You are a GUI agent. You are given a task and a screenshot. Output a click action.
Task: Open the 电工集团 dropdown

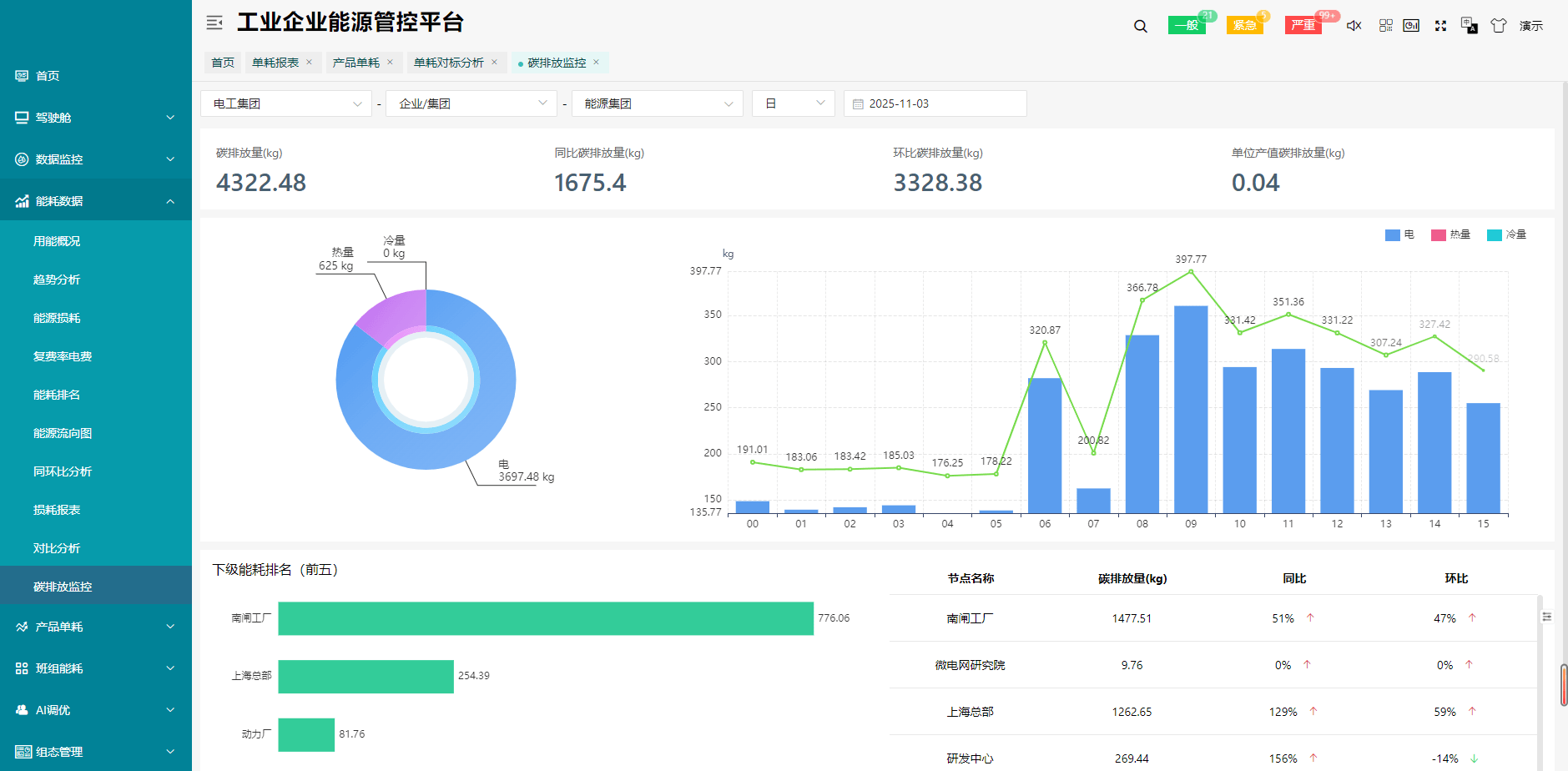click(x=285, y=103)
